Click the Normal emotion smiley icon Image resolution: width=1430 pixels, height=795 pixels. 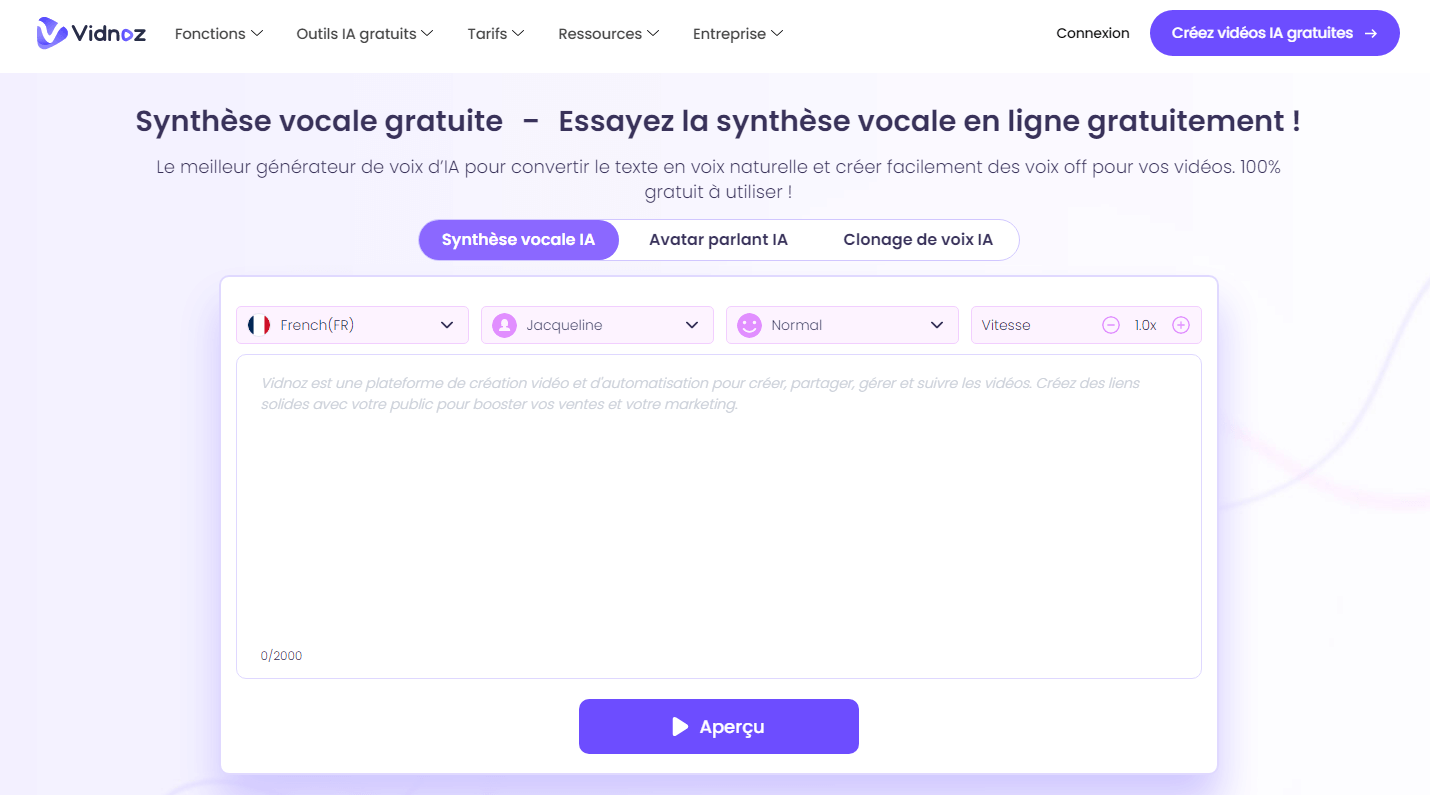[x=749, y=325]
